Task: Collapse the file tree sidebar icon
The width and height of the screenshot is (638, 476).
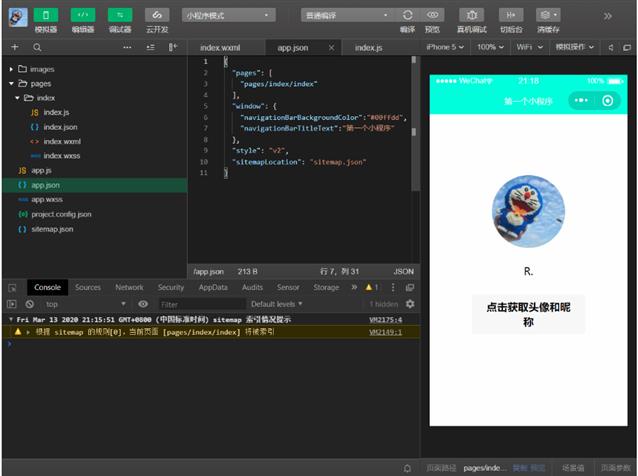Action: click(173, 47)
